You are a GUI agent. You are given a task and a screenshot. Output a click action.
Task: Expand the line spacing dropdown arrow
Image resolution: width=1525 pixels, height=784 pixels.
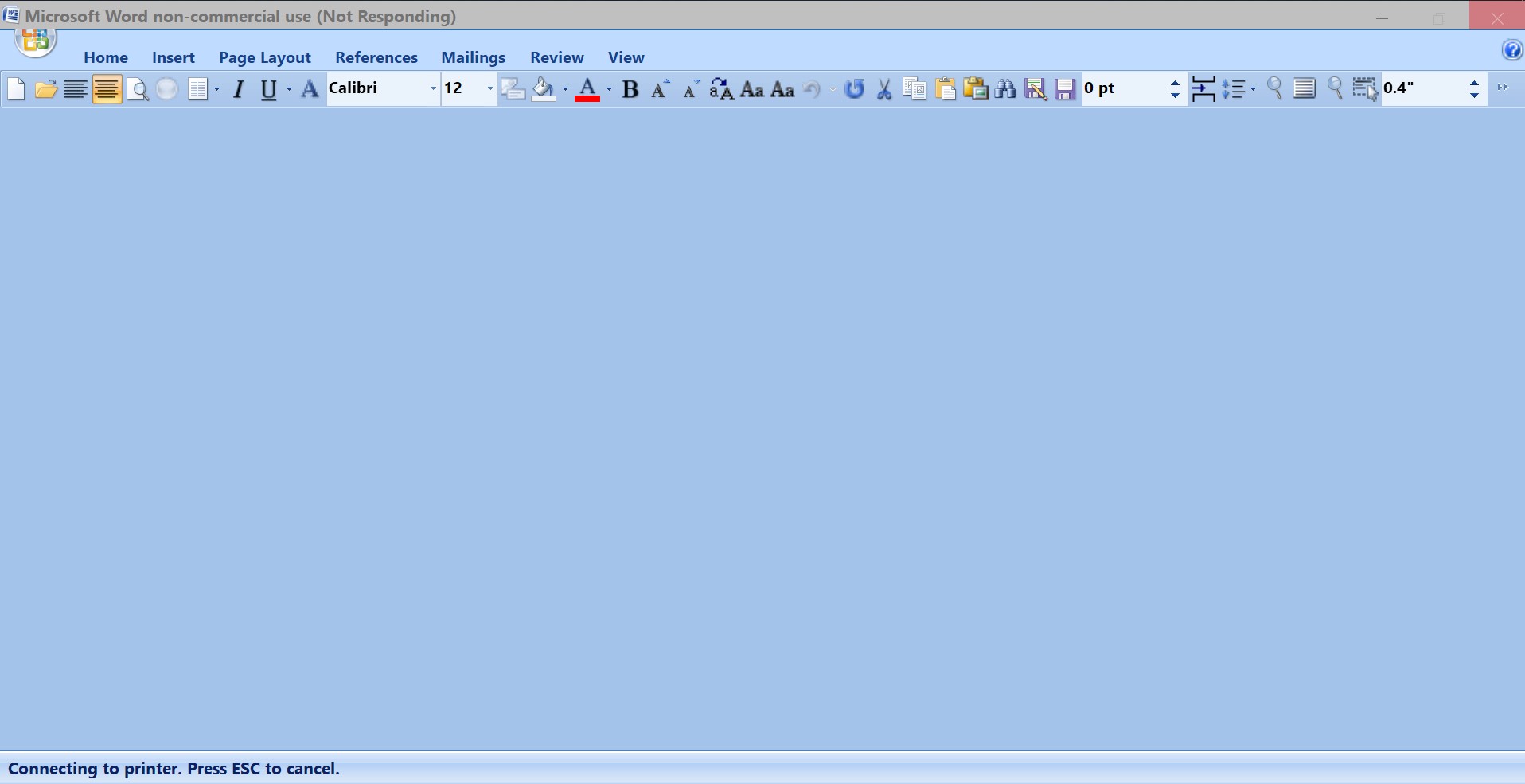1253,89
